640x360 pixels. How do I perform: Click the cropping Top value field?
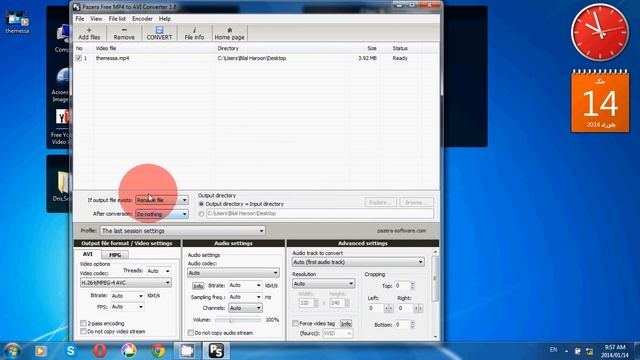[x=402, y=286]
